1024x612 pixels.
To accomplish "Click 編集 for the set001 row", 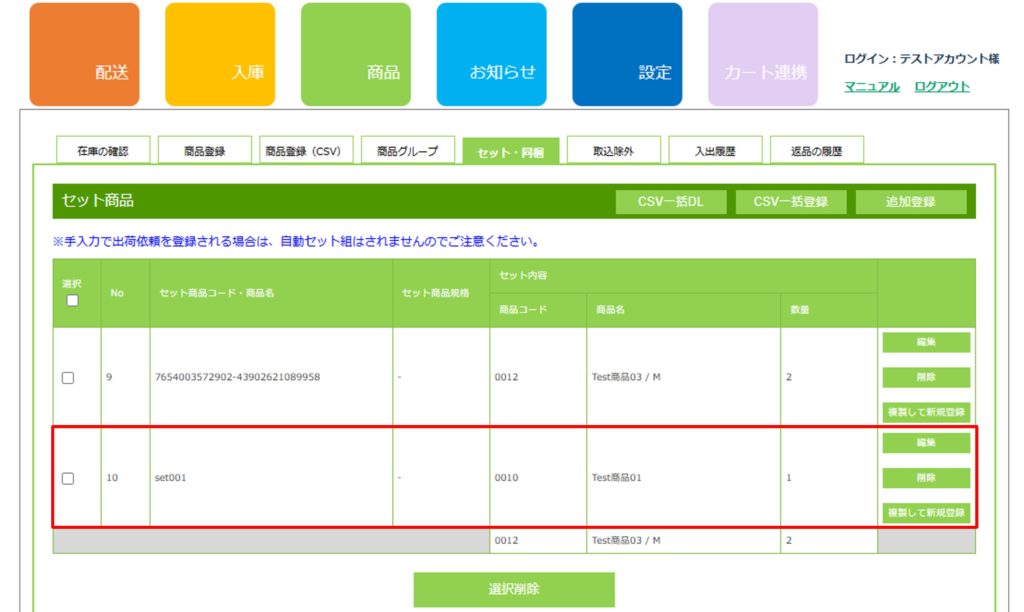I will (926, 443).
